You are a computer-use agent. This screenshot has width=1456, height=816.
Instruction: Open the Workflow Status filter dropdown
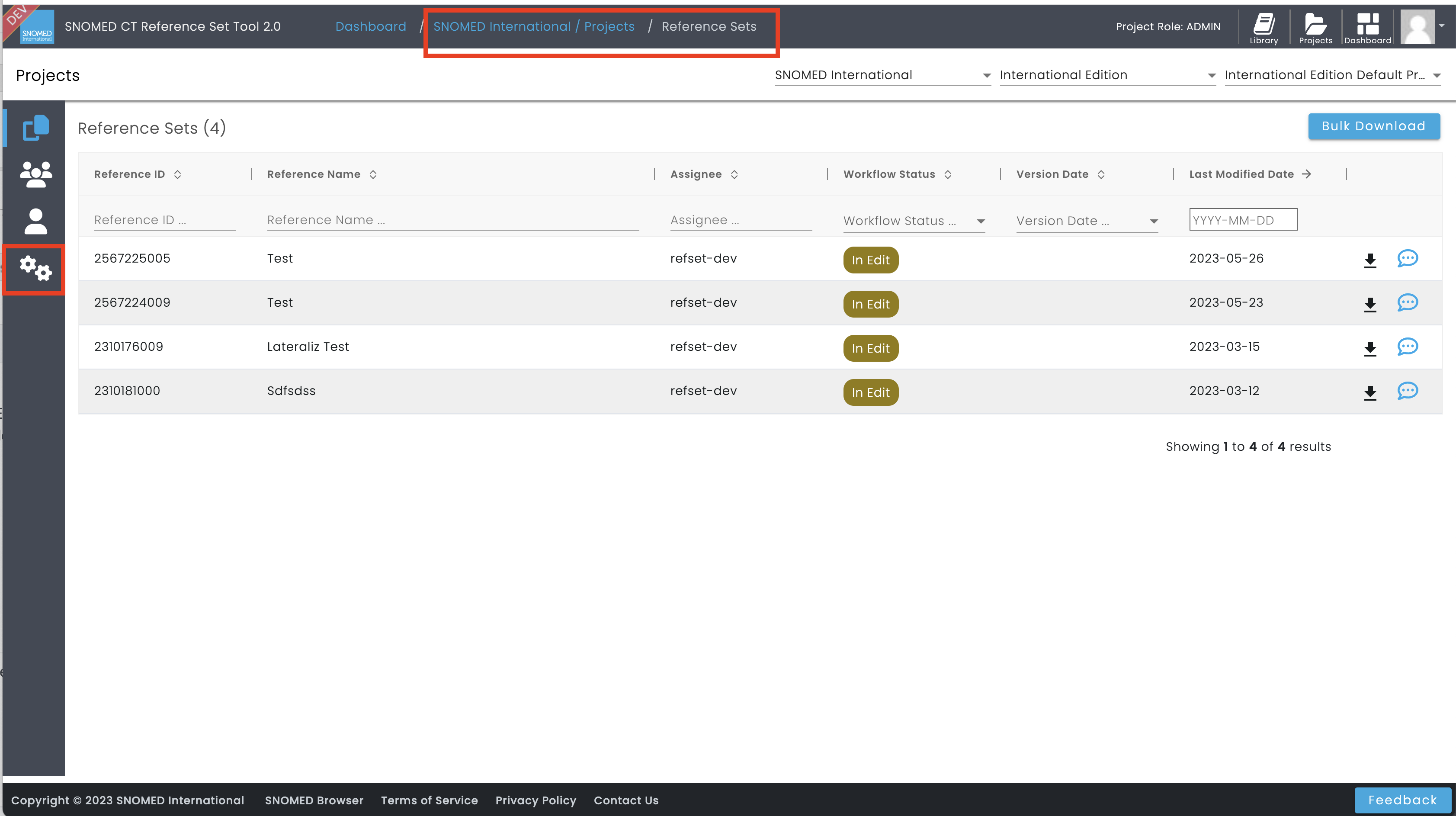coord(914,221)
